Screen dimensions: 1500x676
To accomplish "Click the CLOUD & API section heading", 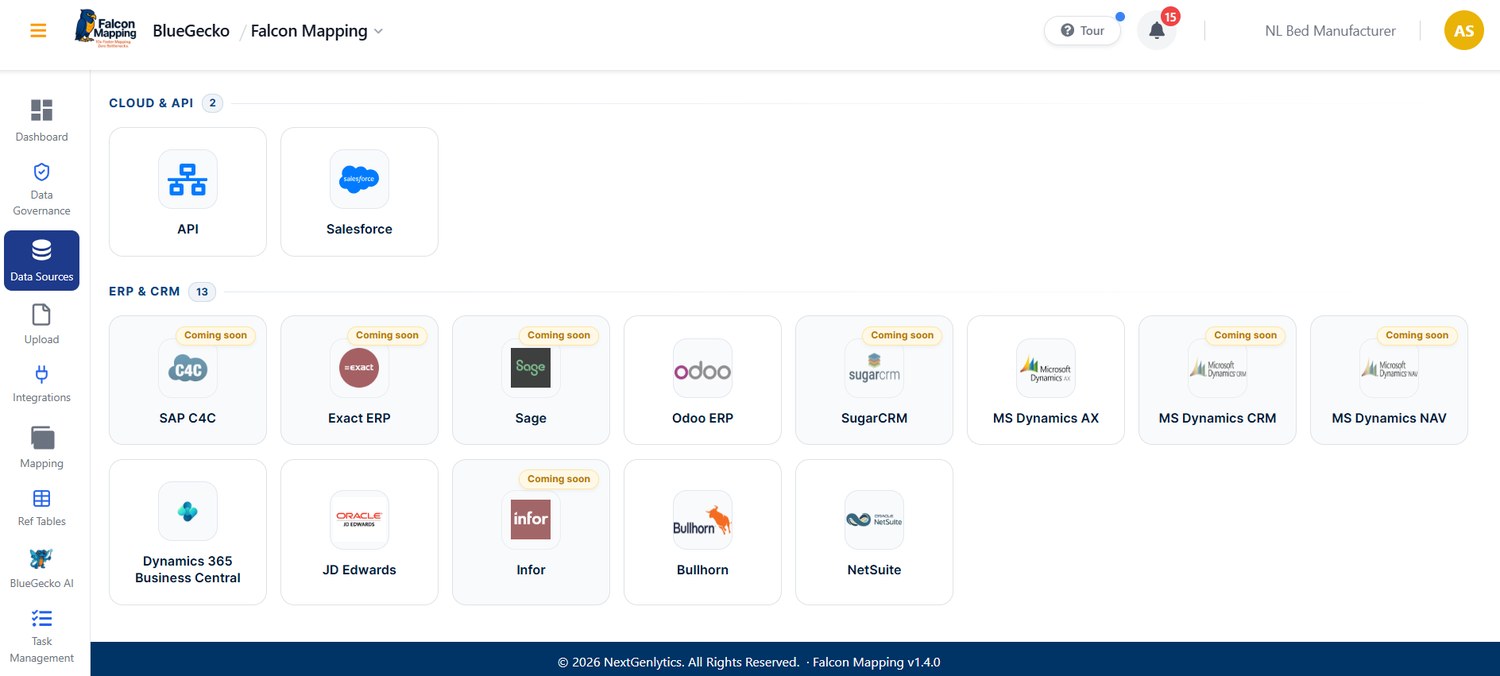I will click(x=151, y=103).
